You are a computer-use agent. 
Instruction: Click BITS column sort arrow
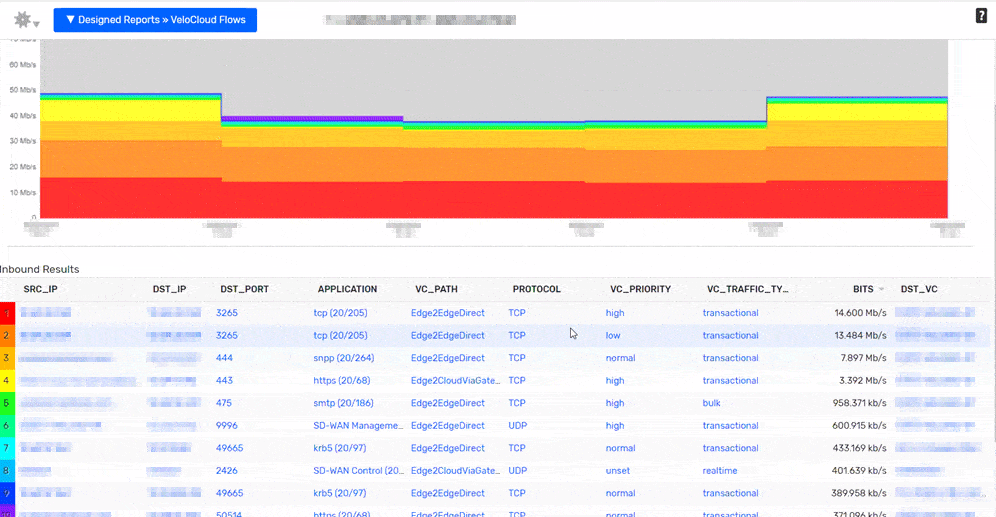tap(881, 290)
